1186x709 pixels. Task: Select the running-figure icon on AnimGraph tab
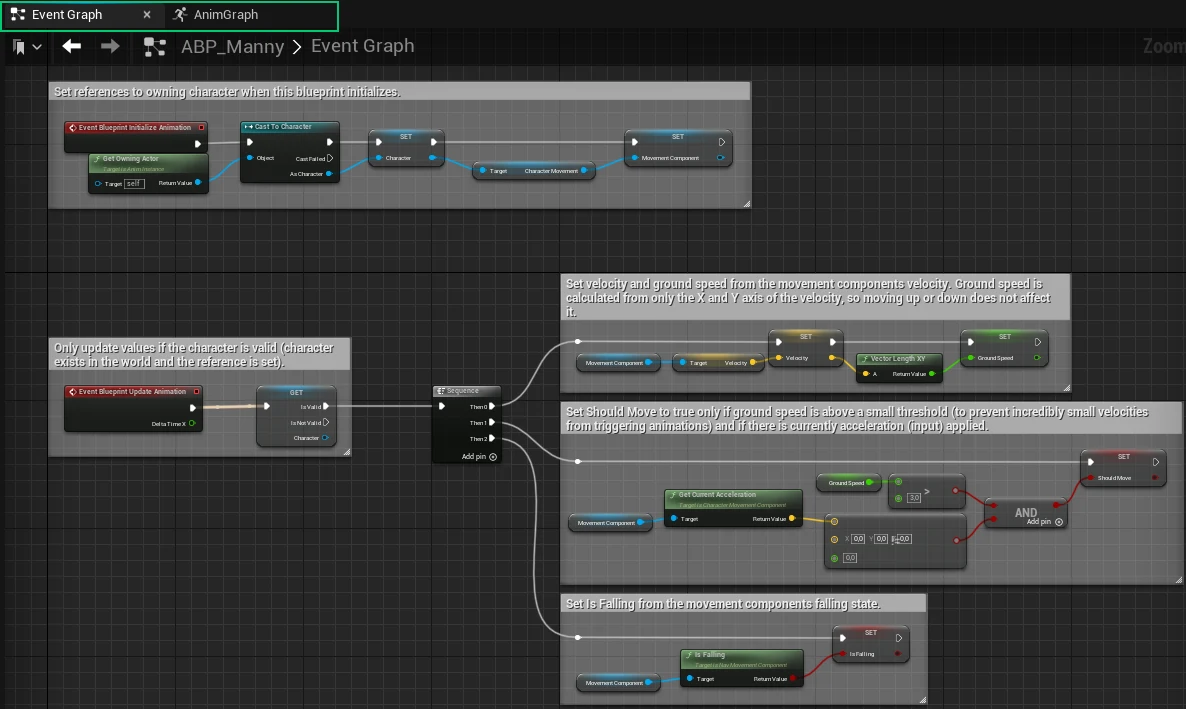[182, 14]
